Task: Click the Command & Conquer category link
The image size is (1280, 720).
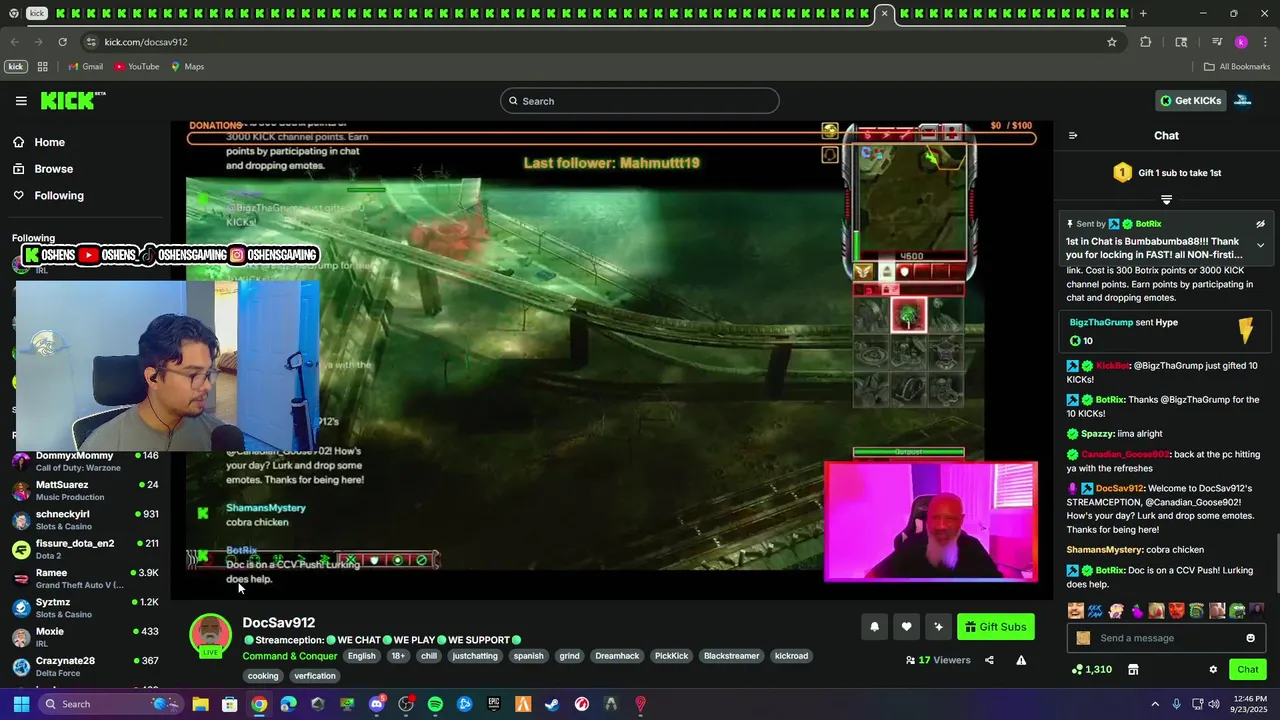Action: tap(289, 656)
